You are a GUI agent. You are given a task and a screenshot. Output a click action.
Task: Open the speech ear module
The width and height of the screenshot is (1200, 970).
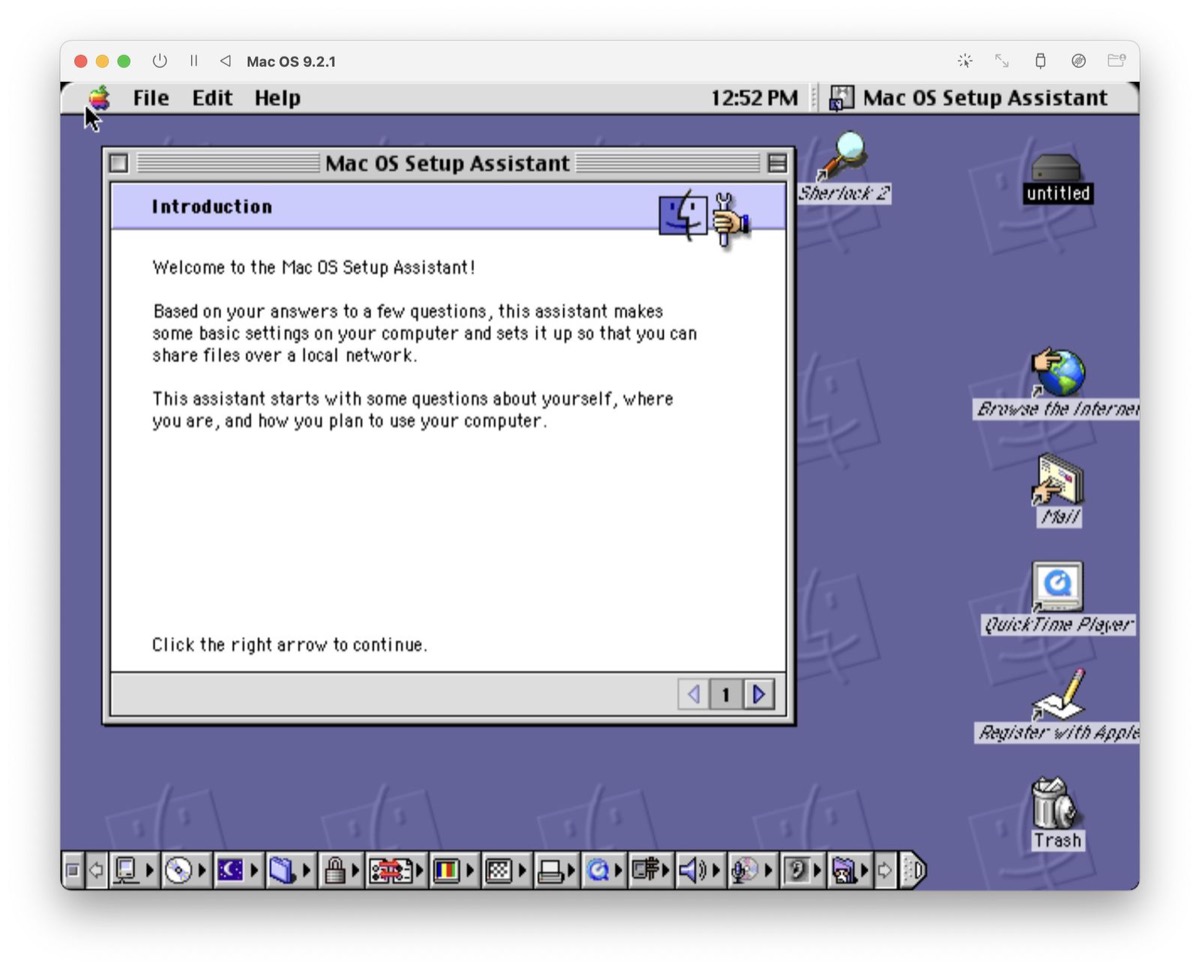[x=803, y=871]
